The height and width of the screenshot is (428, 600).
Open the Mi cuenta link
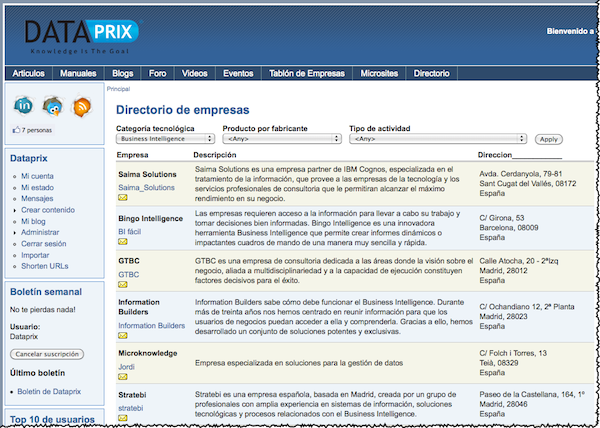pos(37,176)
